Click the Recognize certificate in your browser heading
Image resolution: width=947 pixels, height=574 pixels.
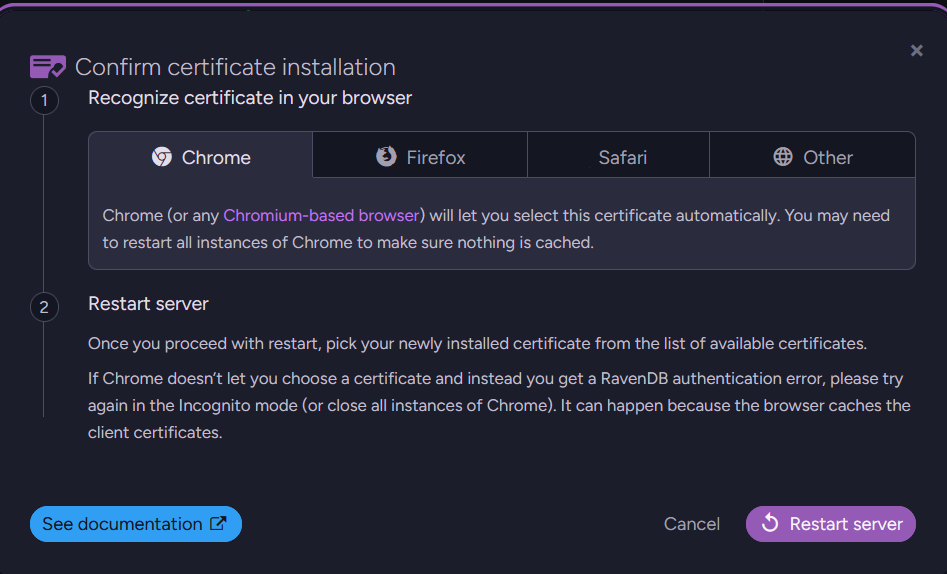(x=250, y=98)
